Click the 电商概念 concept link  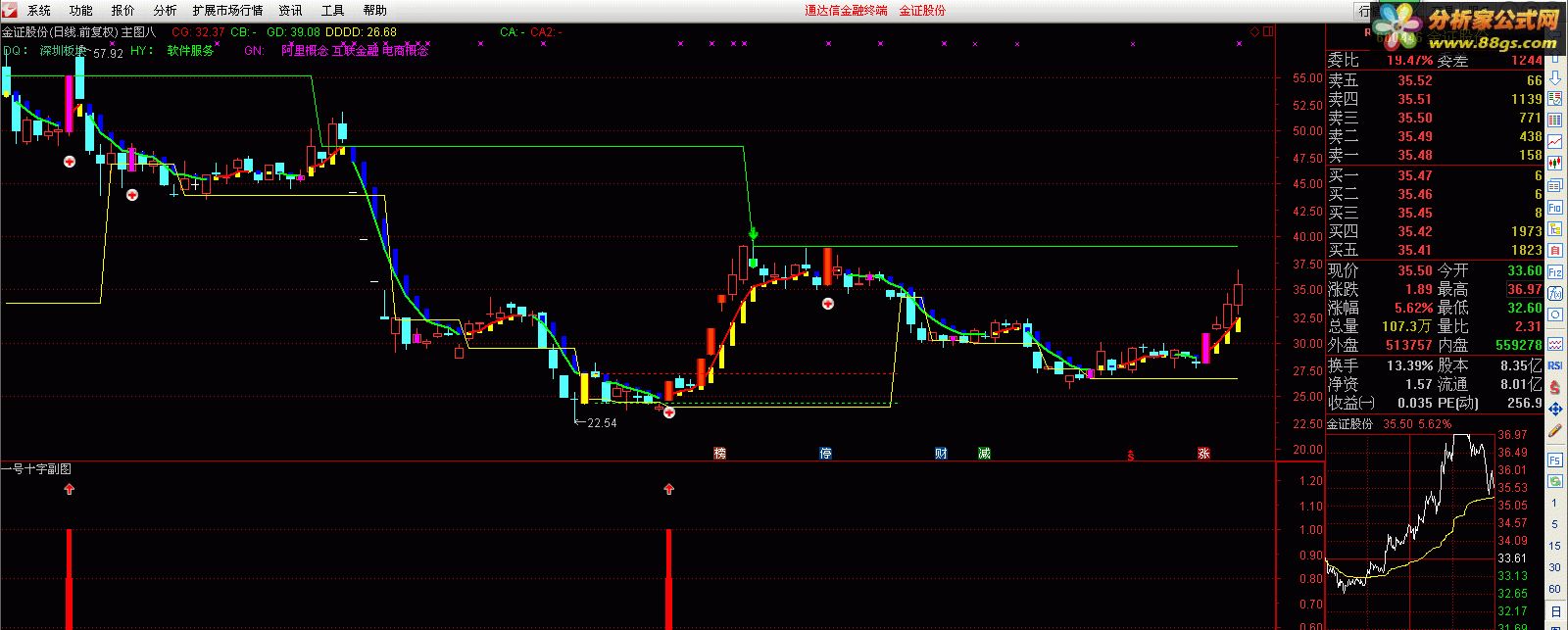[405, 50]
